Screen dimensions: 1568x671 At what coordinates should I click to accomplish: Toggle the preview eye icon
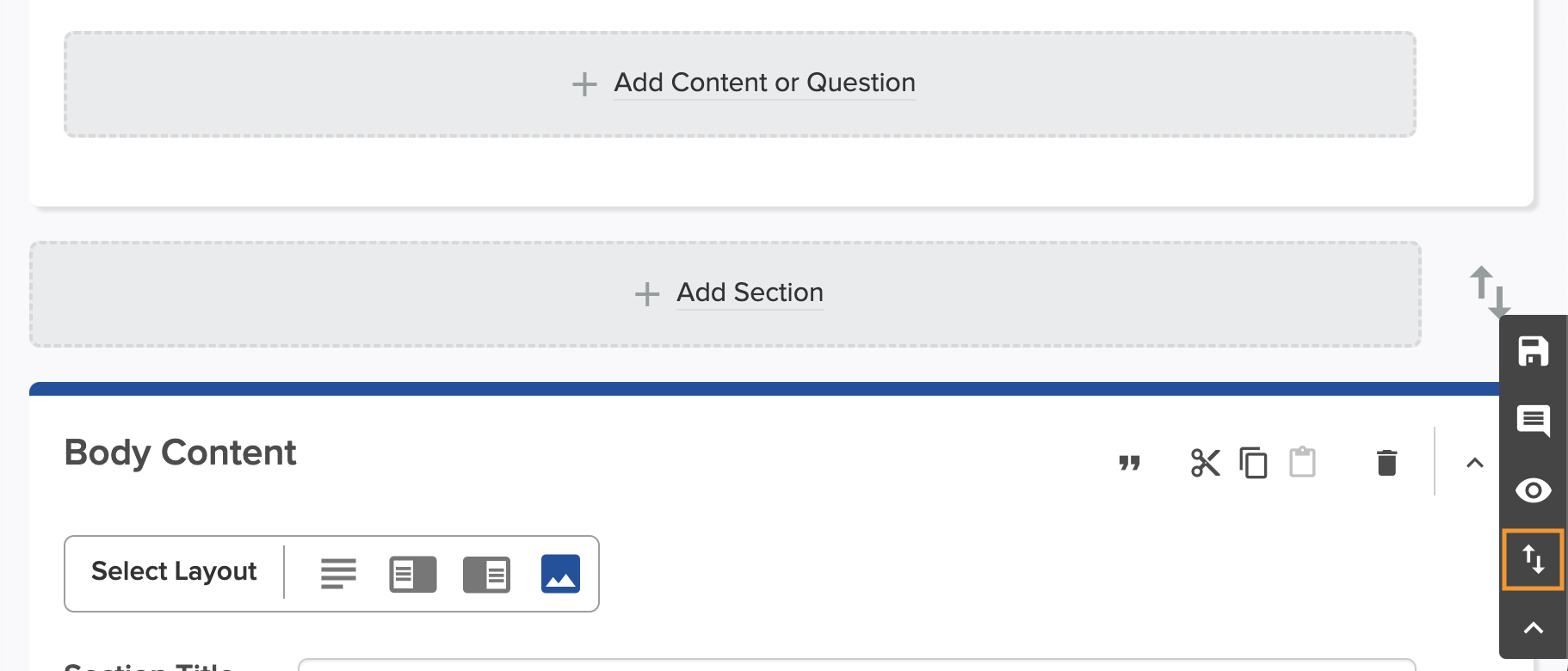point(1533,490)
